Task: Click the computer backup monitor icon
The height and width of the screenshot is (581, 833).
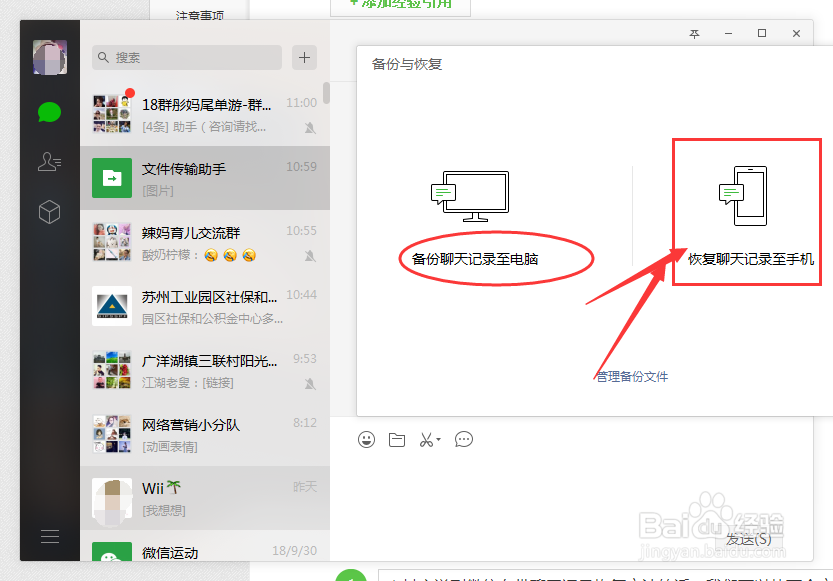Action: pyautogui.click(x=470, y=196)
